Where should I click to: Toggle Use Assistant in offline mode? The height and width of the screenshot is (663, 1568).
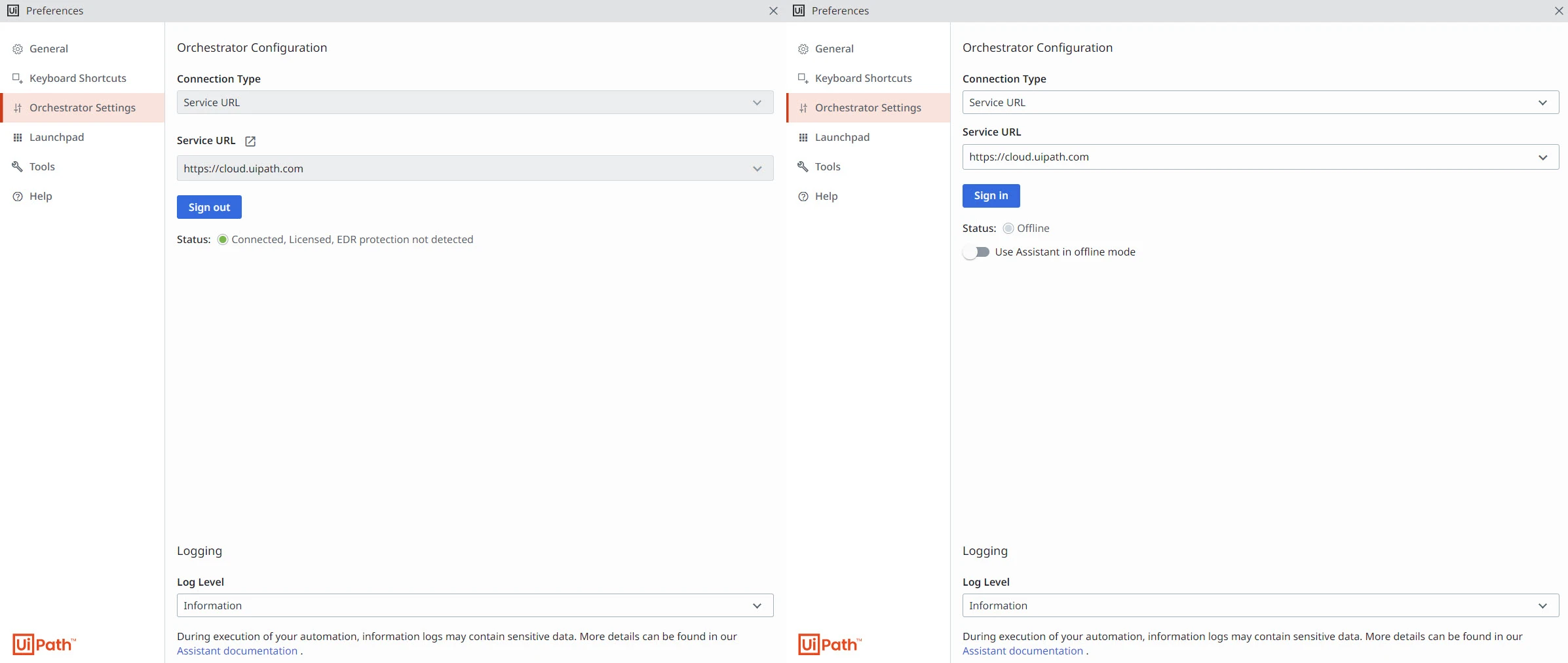[x=976, y=252]
